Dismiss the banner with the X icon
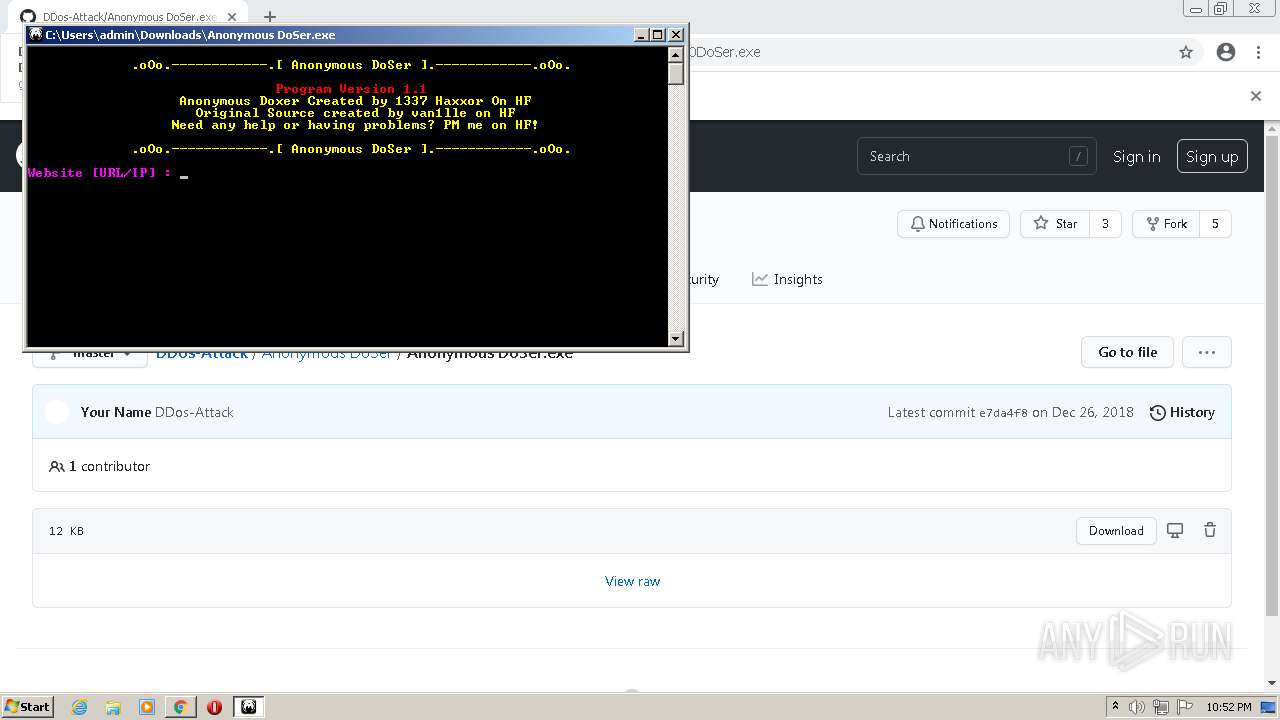The image size is (1280, 720). [1256, 96]
